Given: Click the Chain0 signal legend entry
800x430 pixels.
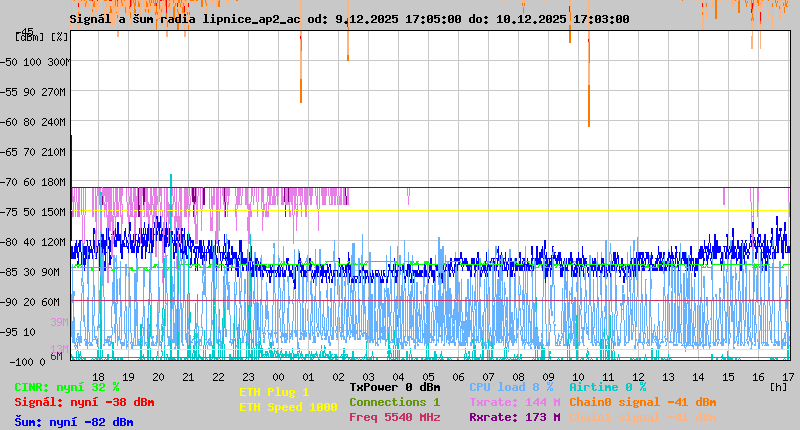Looking at the screenshot, I should 642,402.
